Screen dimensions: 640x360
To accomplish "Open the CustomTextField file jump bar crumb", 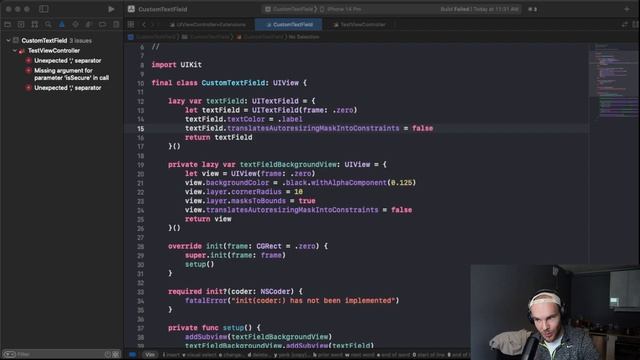I will pos(260,37).
